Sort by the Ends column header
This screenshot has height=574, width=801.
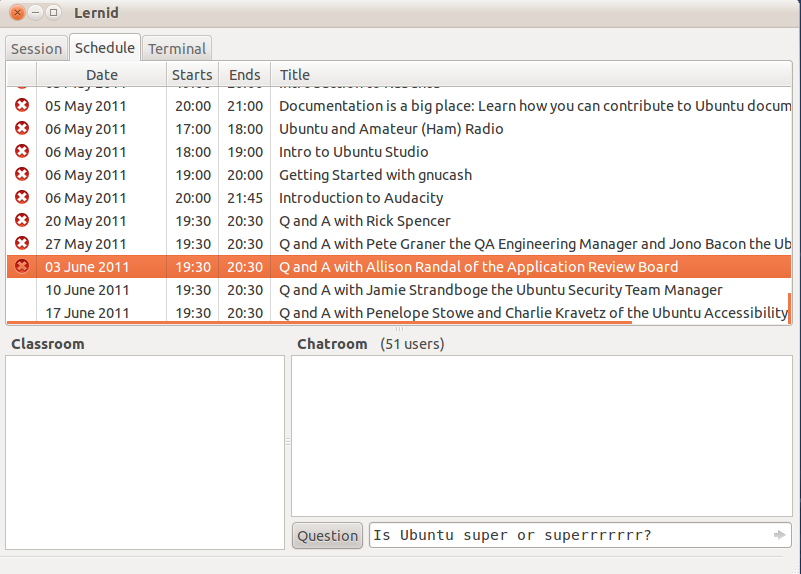245,75
